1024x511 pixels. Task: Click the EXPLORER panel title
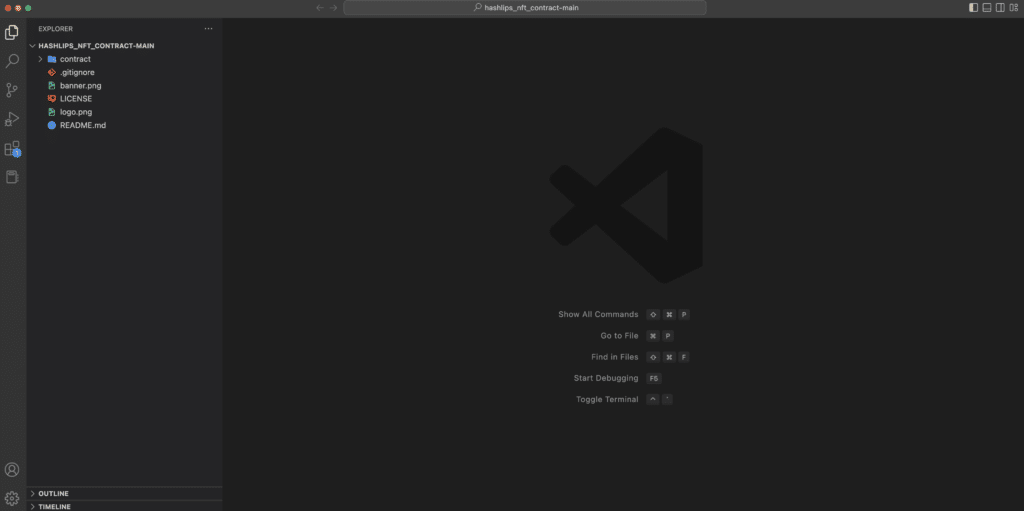tap(56, 29)
